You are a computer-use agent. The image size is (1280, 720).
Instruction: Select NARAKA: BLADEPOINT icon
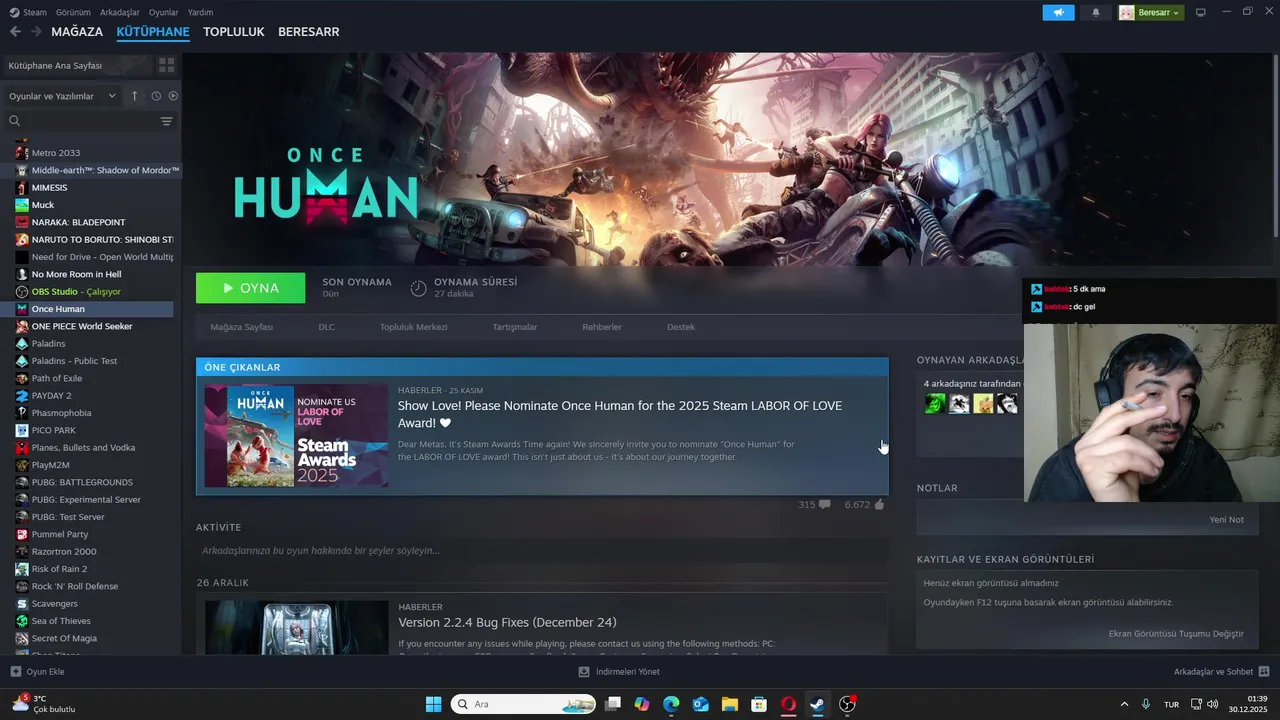(22, 222)
